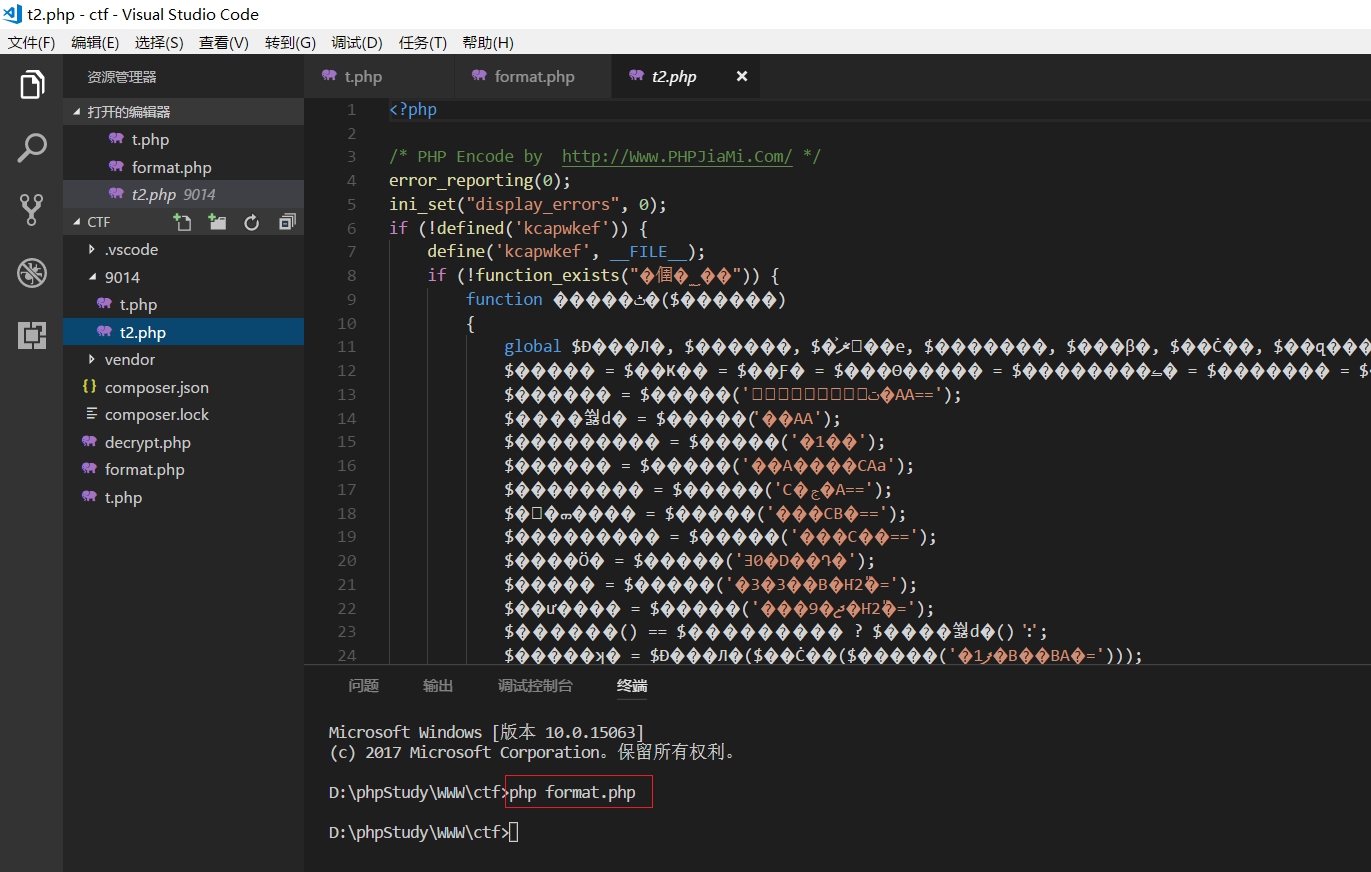1371x872 pixels.
Task: Open the 编辑(E) menu
Action: (95, 42)
